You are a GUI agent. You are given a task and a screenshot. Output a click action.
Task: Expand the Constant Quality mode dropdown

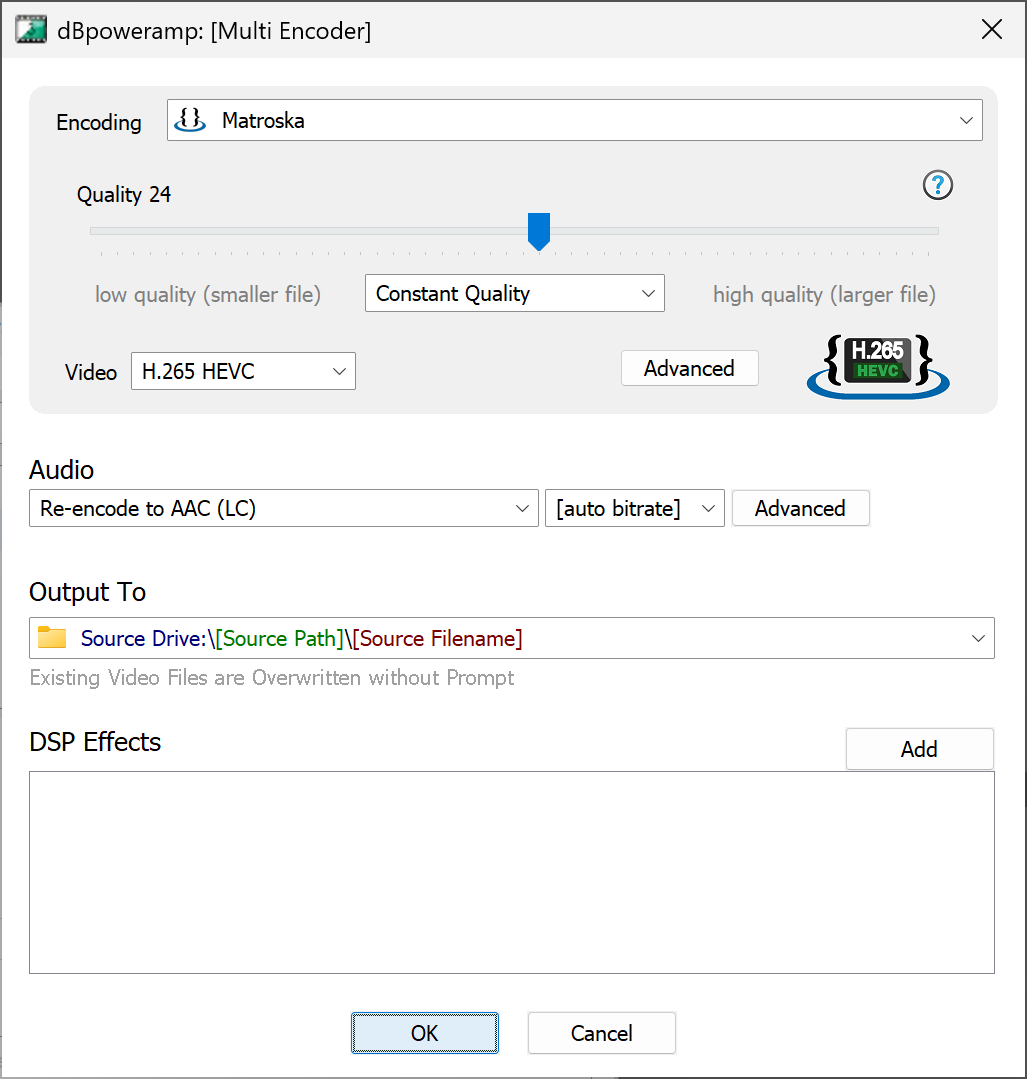[646, 294]
